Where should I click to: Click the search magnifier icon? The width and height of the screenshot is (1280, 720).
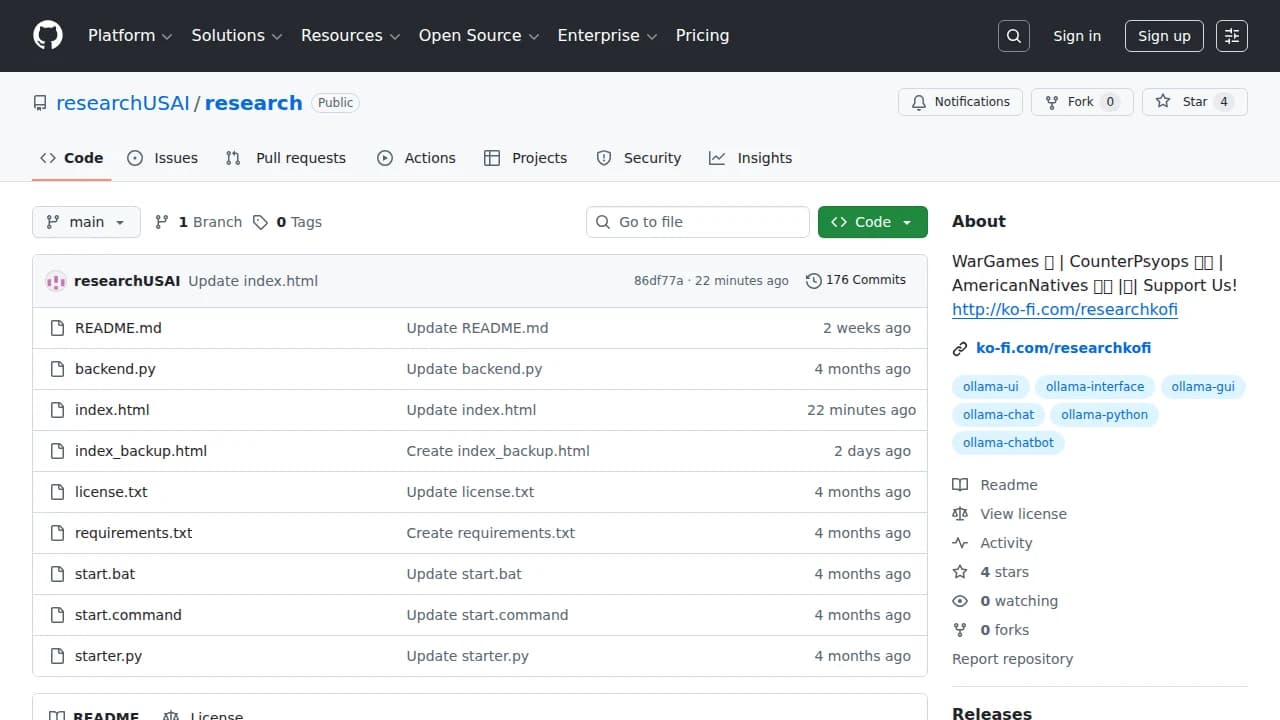click(x=1013, y=36)
